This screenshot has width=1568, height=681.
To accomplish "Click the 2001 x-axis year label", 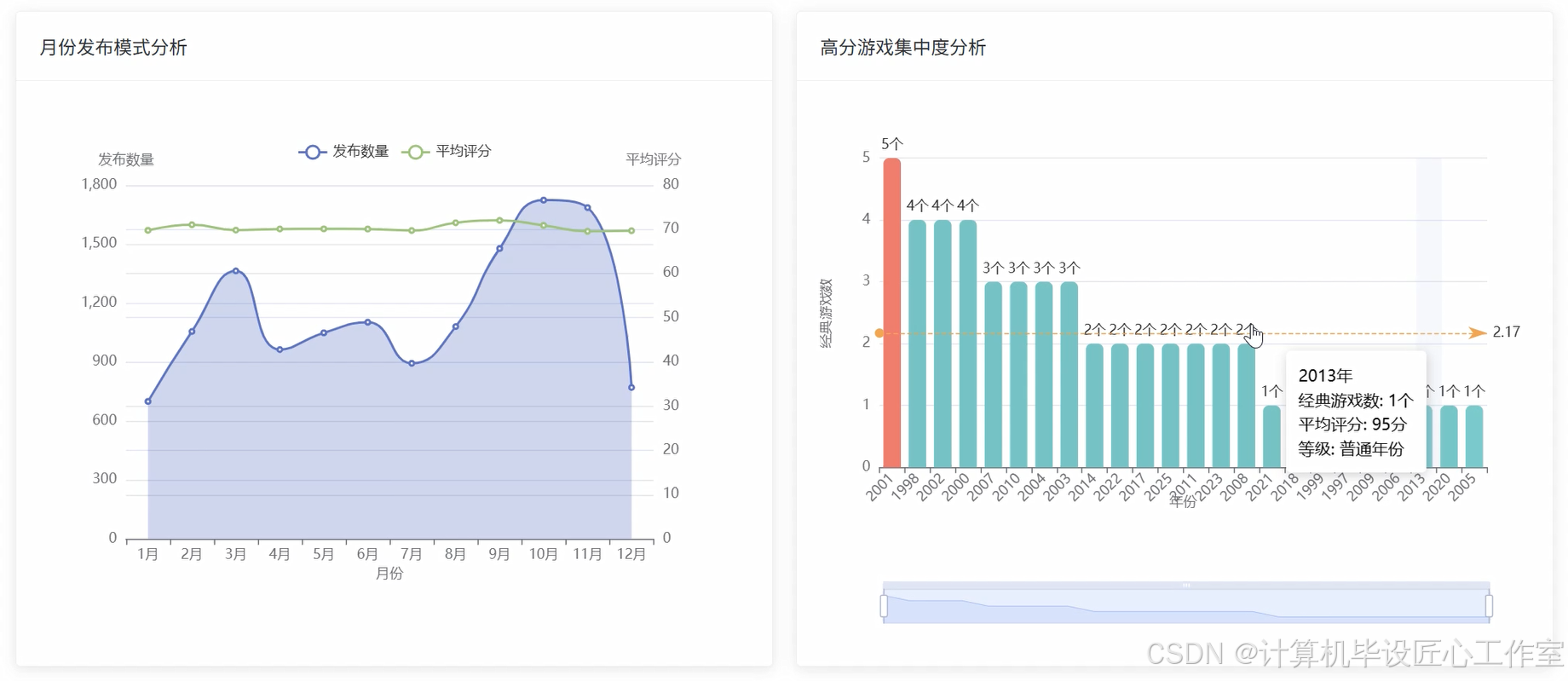I will (879, 487).
